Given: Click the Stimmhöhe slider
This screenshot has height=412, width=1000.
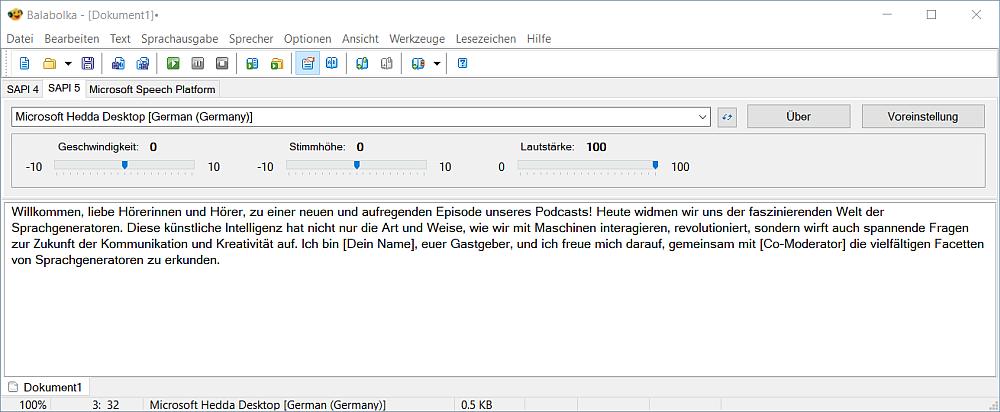Looking at the screenshot, I should [x=357, y=166].
